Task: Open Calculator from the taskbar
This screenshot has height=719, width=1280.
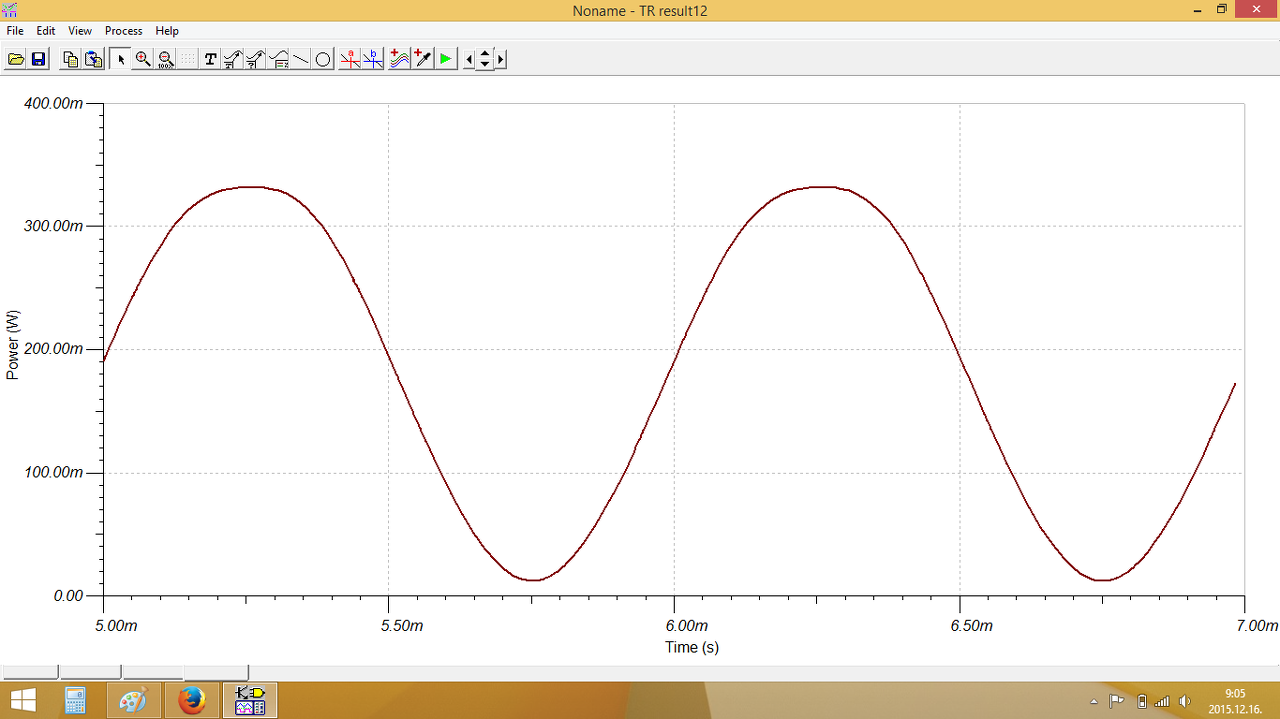Action: click(x=75, y=700)
